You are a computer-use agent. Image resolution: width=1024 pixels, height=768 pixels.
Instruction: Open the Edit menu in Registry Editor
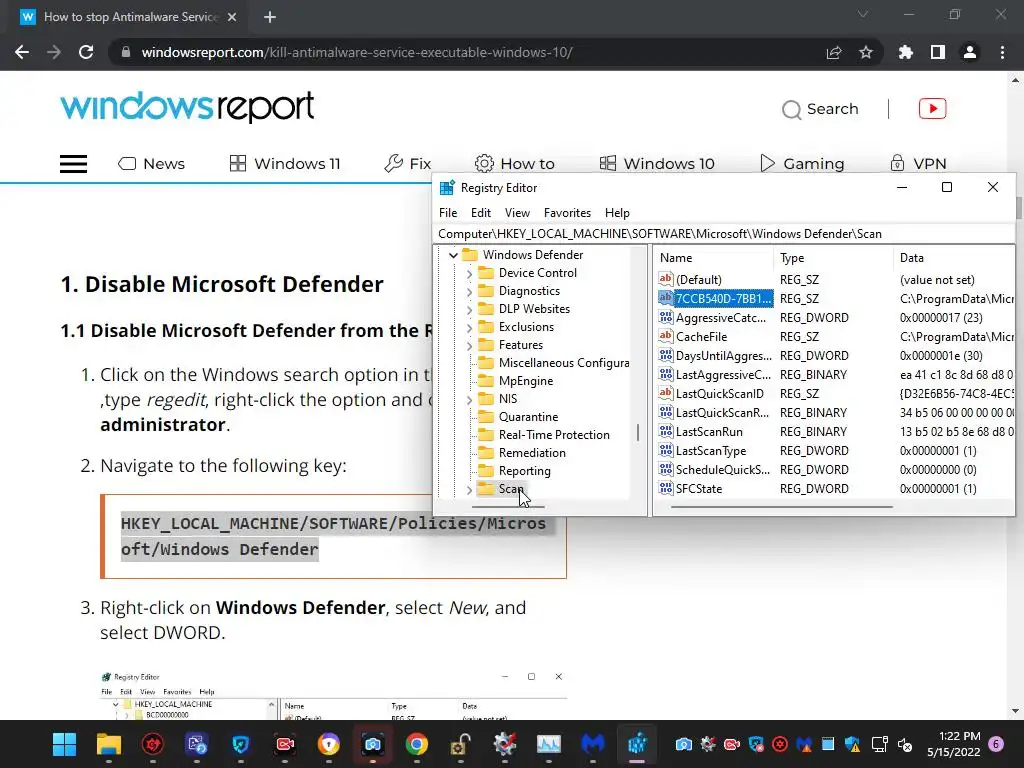pyautogui.click(x=481, y=213)
